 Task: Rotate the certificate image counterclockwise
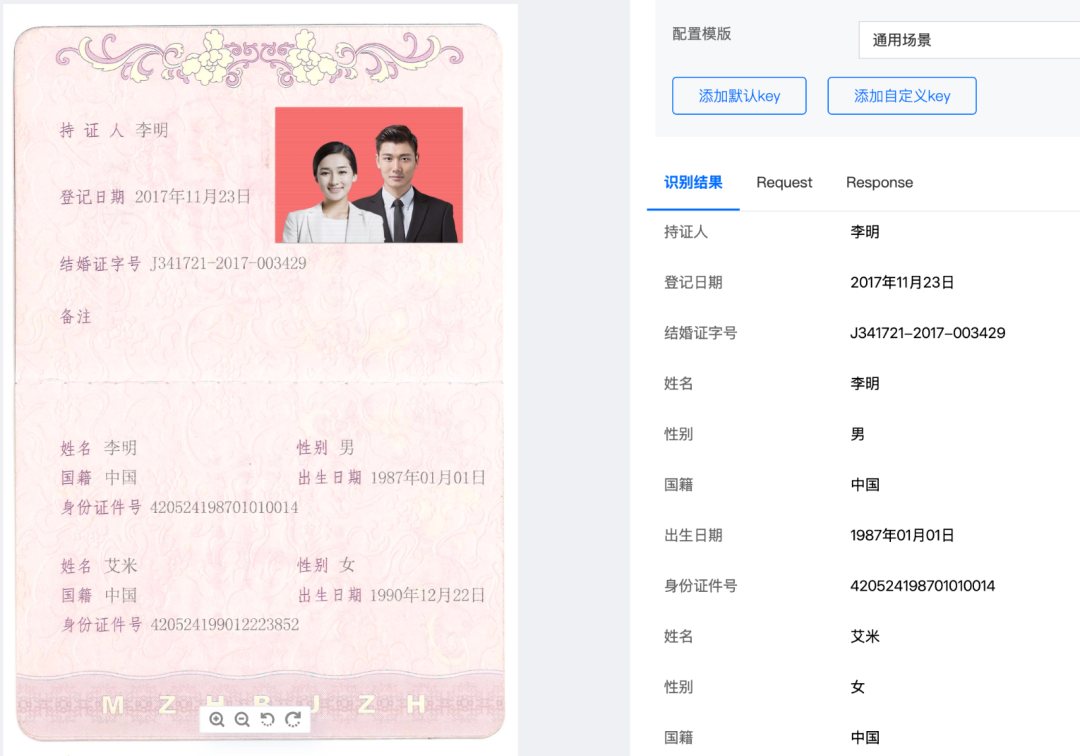pos(268,719)
